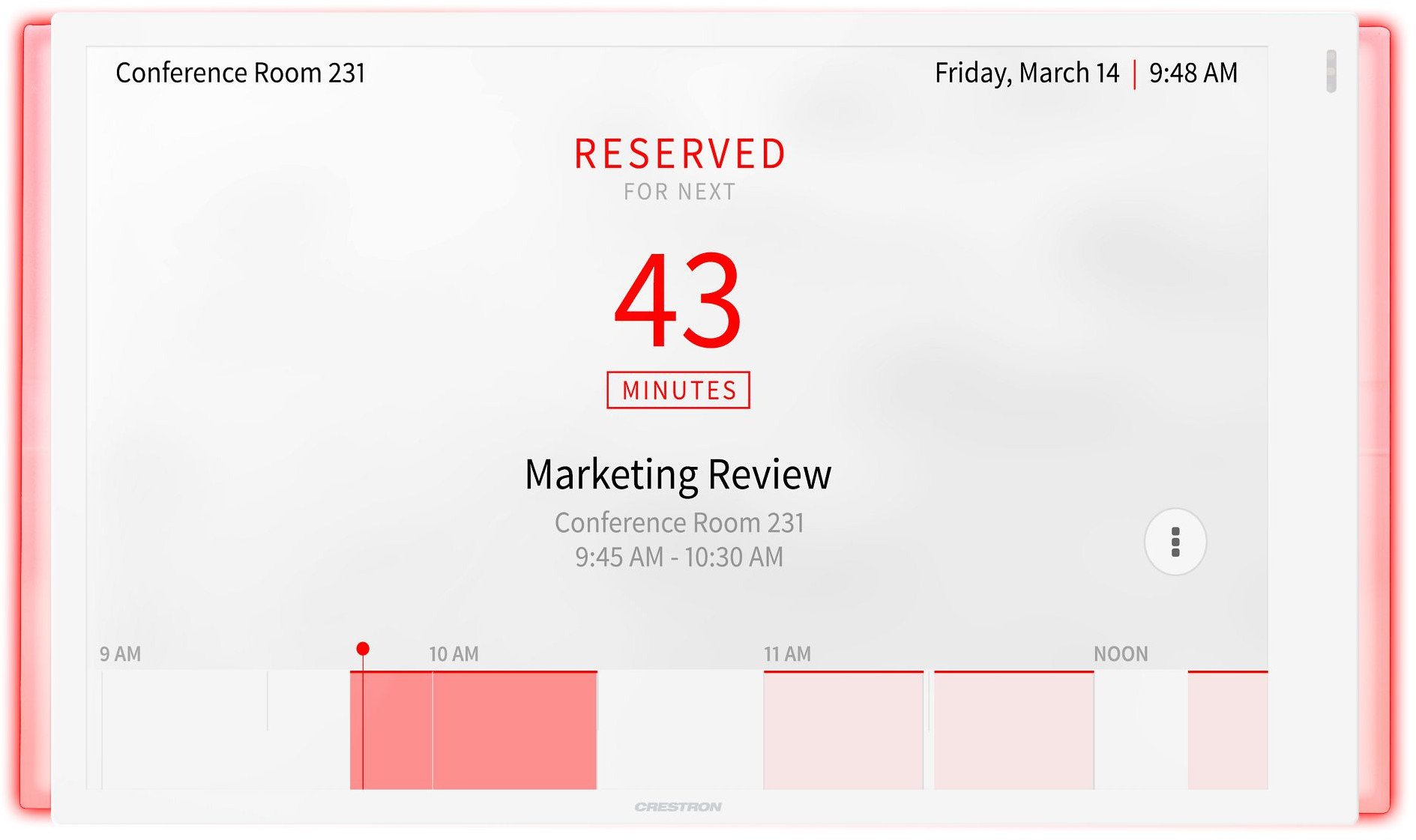Tap the 43 countdown number
Viewport: 1416px width, 840px height.
(x=678, y=300)
